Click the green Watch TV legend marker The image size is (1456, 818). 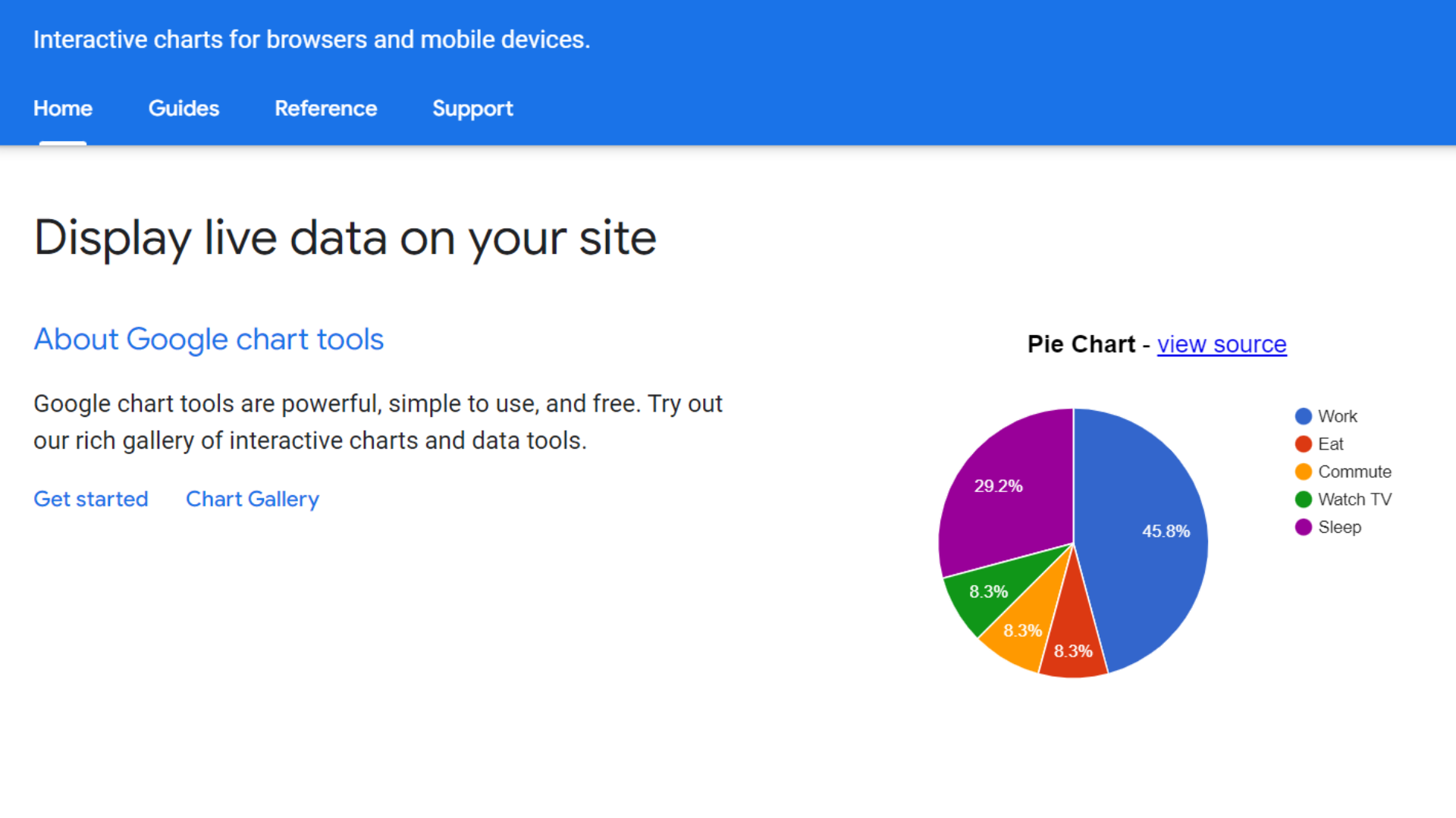[x=1302, y=499]
